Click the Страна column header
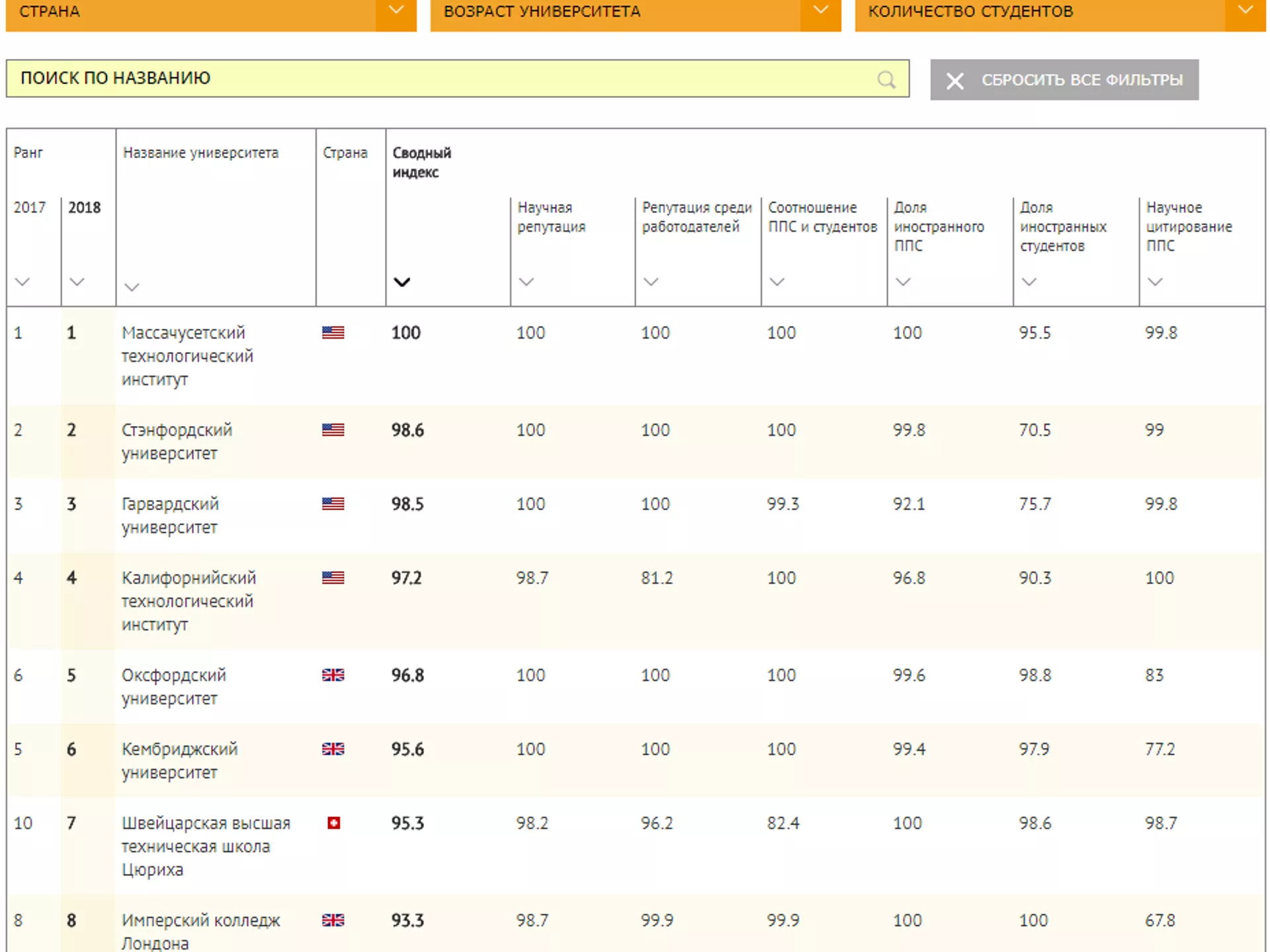The width and height of the screenshot is (1270, 952). tap(345, 153)
